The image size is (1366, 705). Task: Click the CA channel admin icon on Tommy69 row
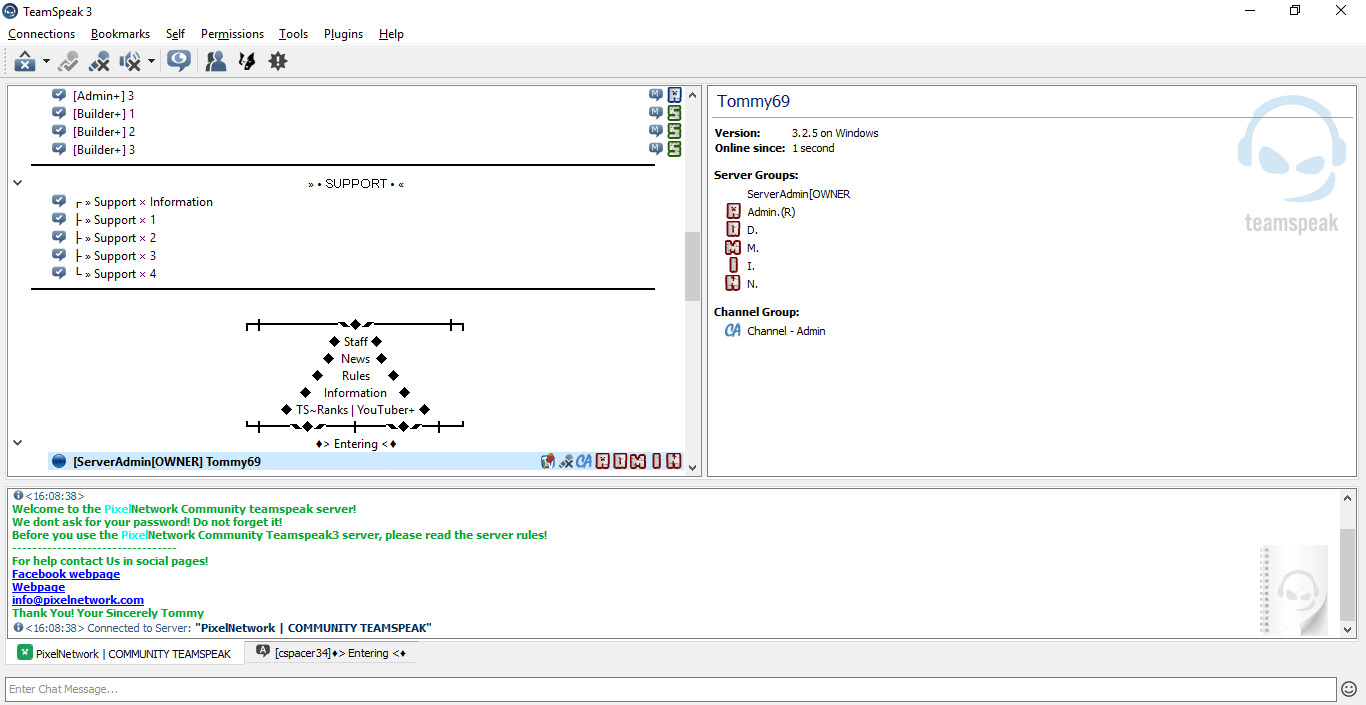point(584,461)
